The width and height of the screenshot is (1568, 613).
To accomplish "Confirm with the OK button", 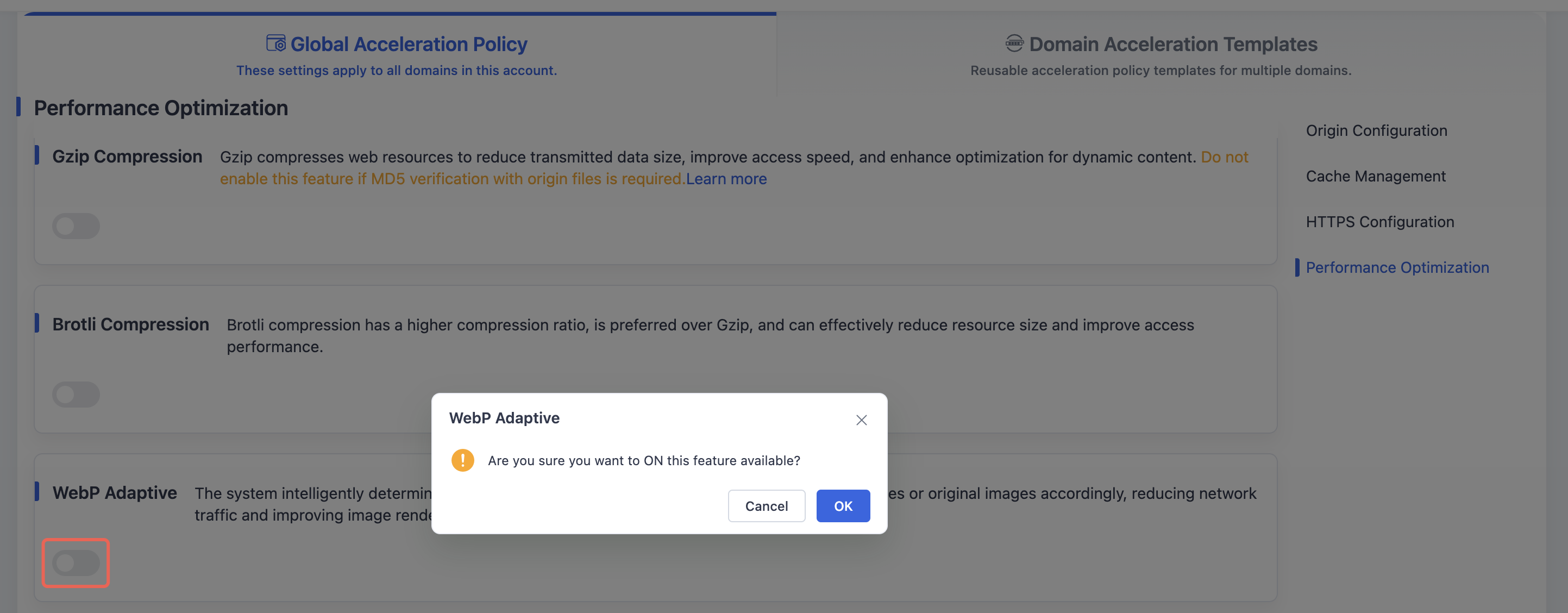I will click(x=843, y=506).
